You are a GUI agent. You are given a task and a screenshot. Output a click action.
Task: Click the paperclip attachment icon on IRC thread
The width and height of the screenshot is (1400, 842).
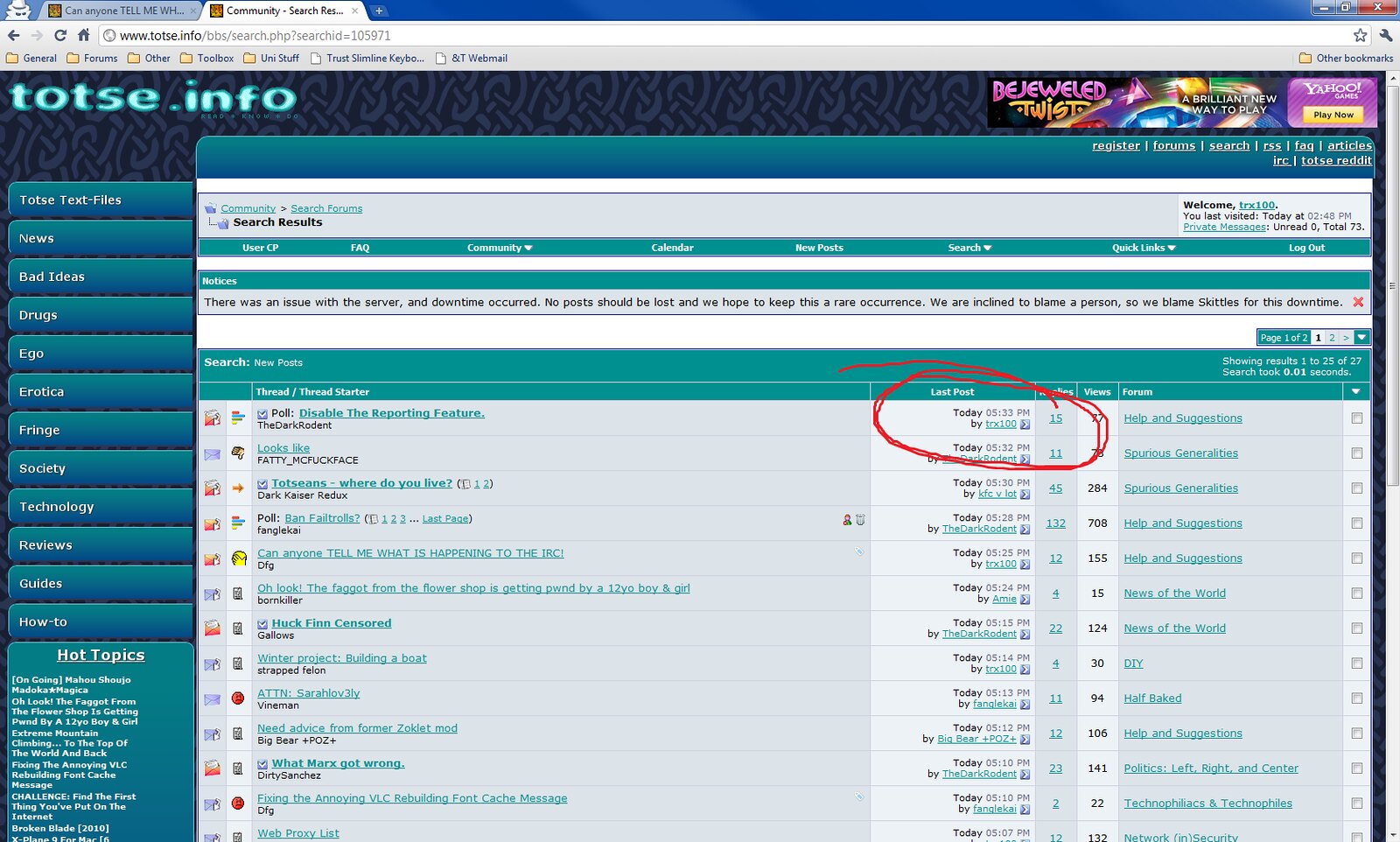859,551
